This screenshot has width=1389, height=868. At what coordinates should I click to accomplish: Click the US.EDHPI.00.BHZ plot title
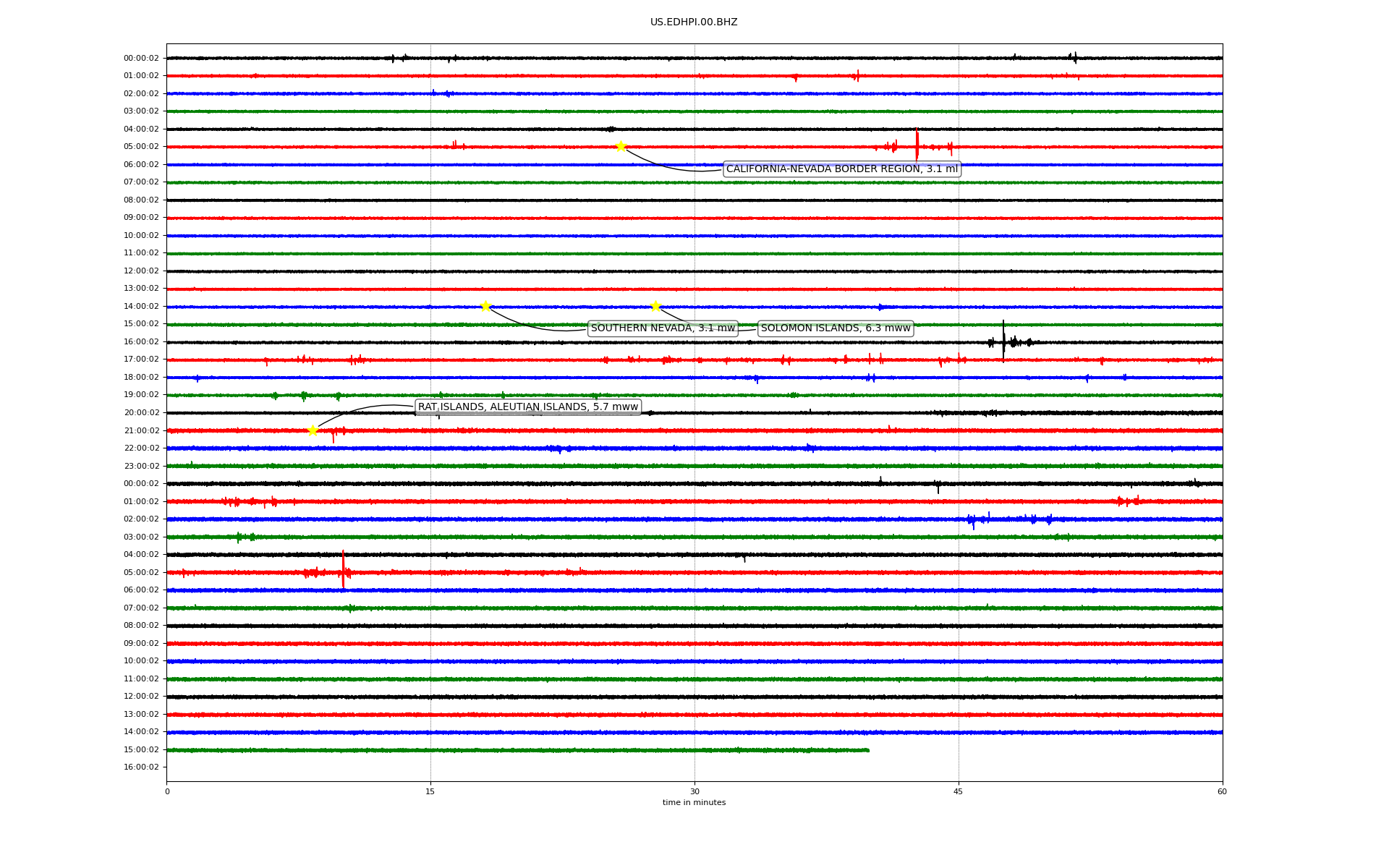click(x=694, y=22)
